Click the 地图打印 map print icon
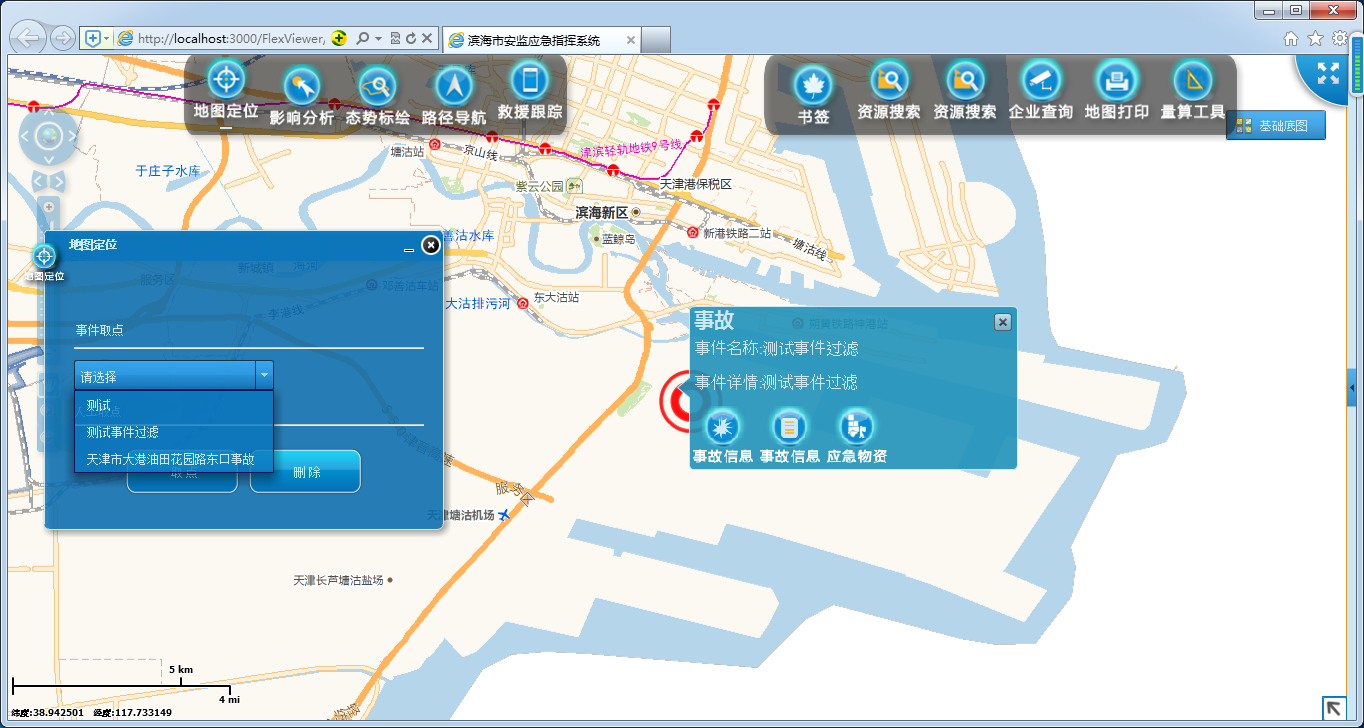Image resolution: width=1364 pixels, height=728 pixels. [x=1116, y=80]
